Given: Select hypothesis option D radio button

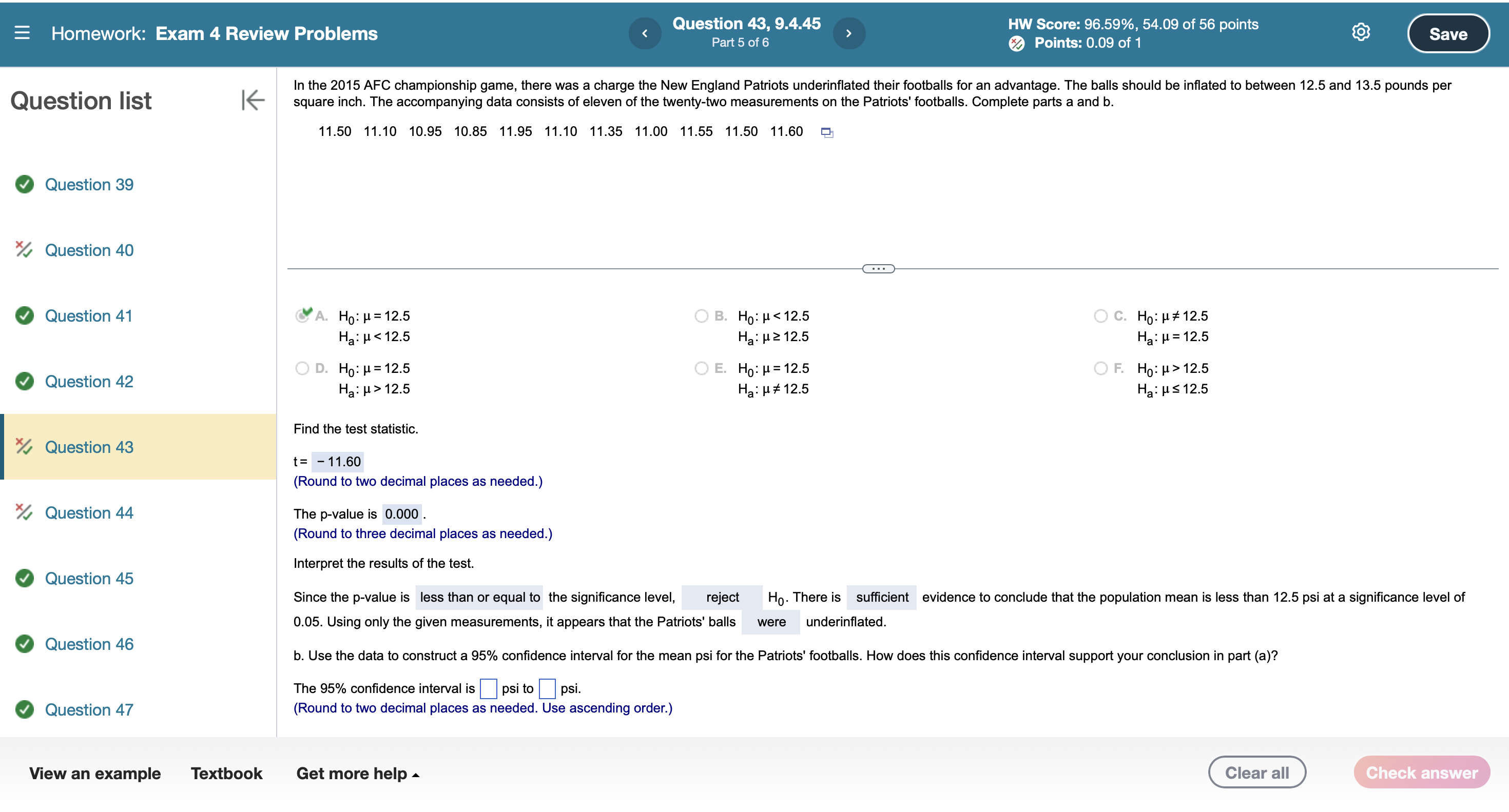Looking at the screenshot, I should [x=302, y=368].
